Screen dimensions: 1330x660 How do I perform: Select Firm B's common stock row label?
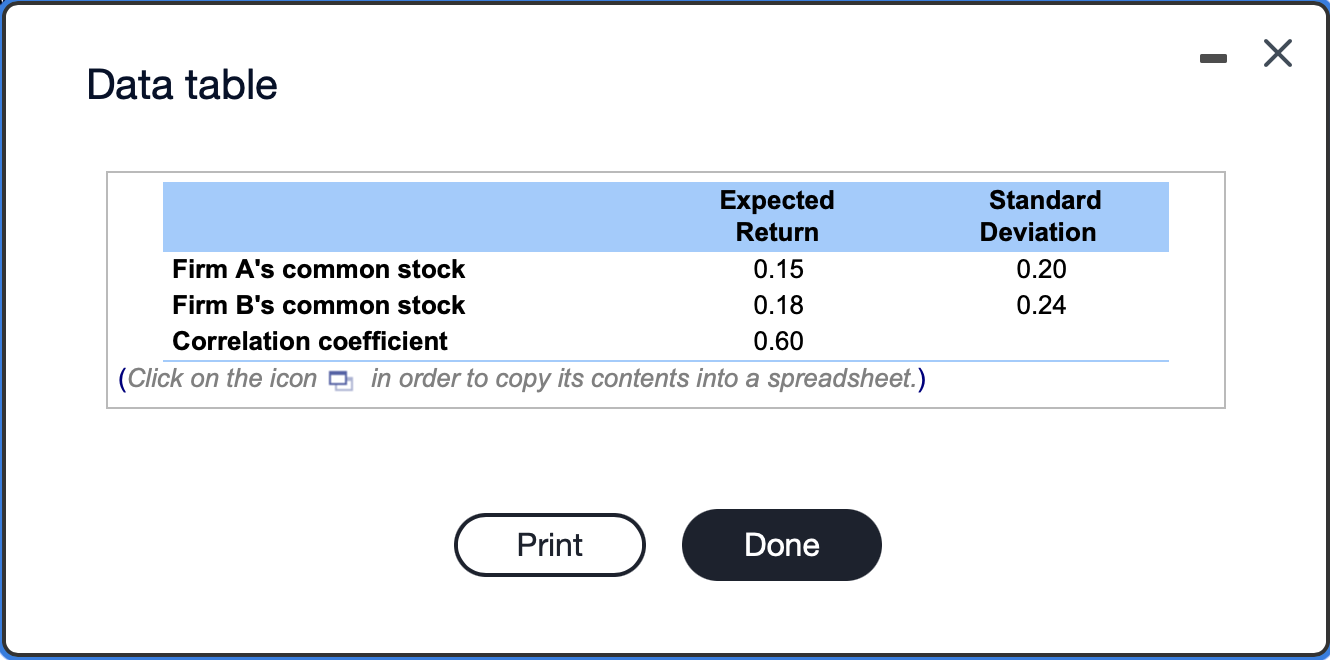318,305
